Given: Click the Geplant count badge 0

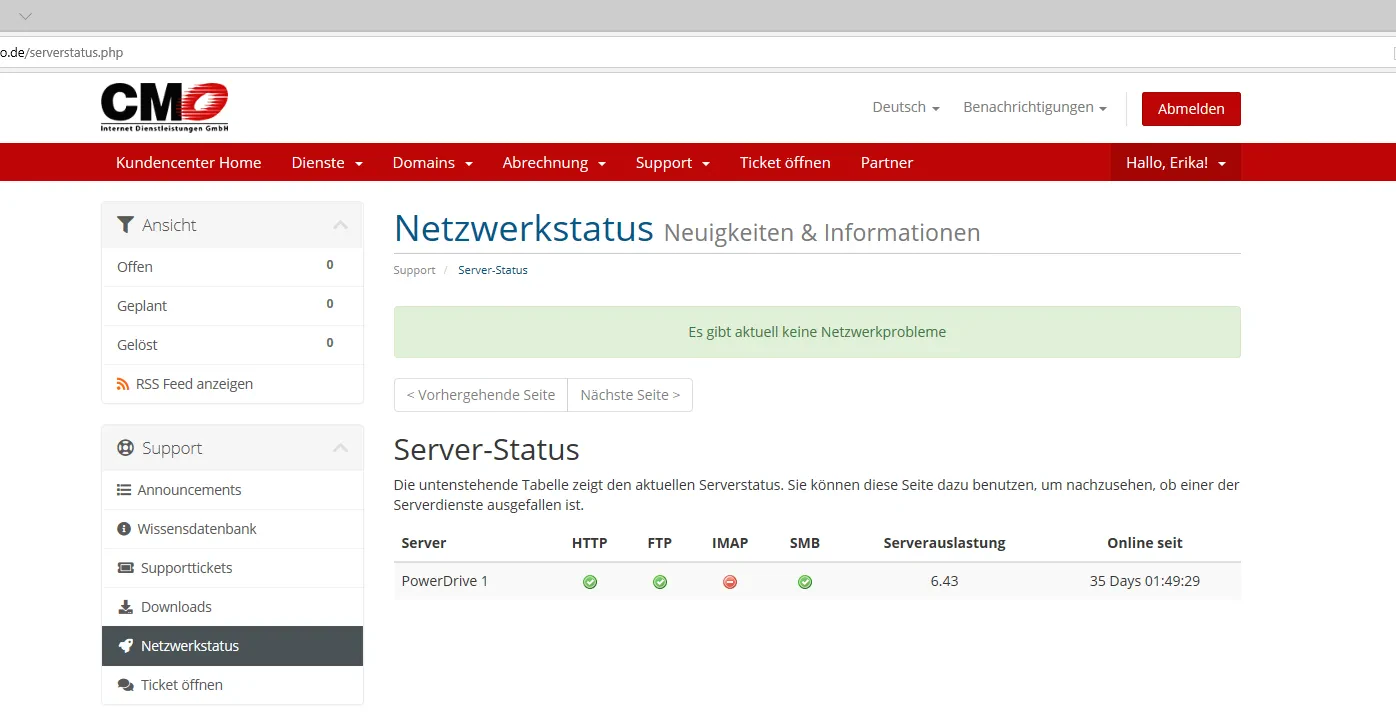Looking at the screenshot, I should pos(330,304).
